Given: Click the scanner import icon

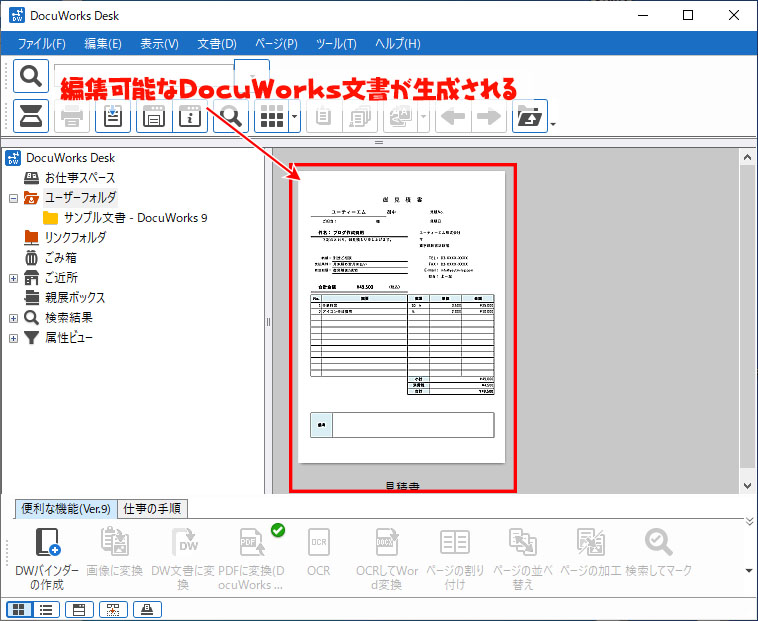Looking at the screenshot, I should (x=31, y=116).
